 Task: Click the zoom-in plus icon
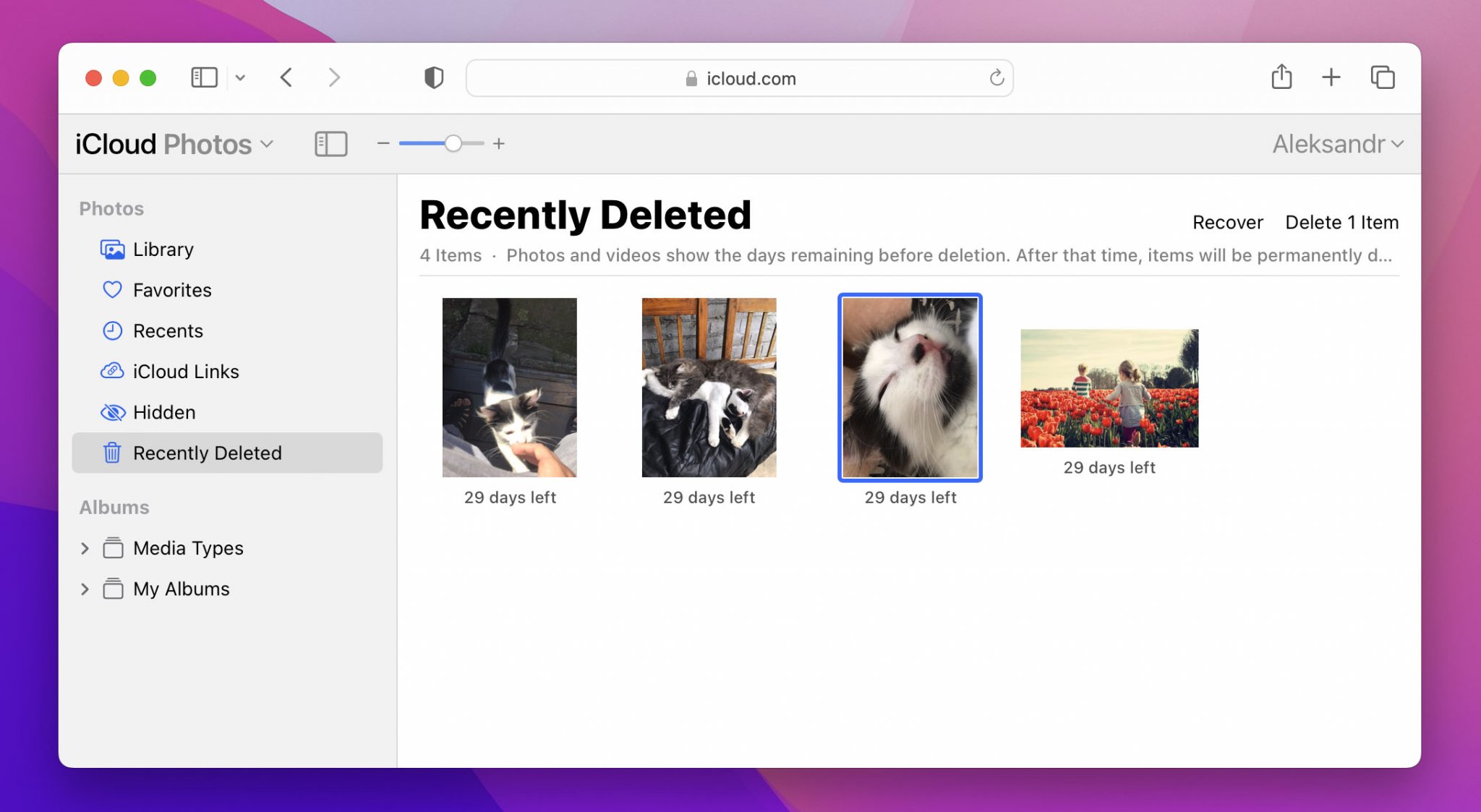tap(499, 144)
